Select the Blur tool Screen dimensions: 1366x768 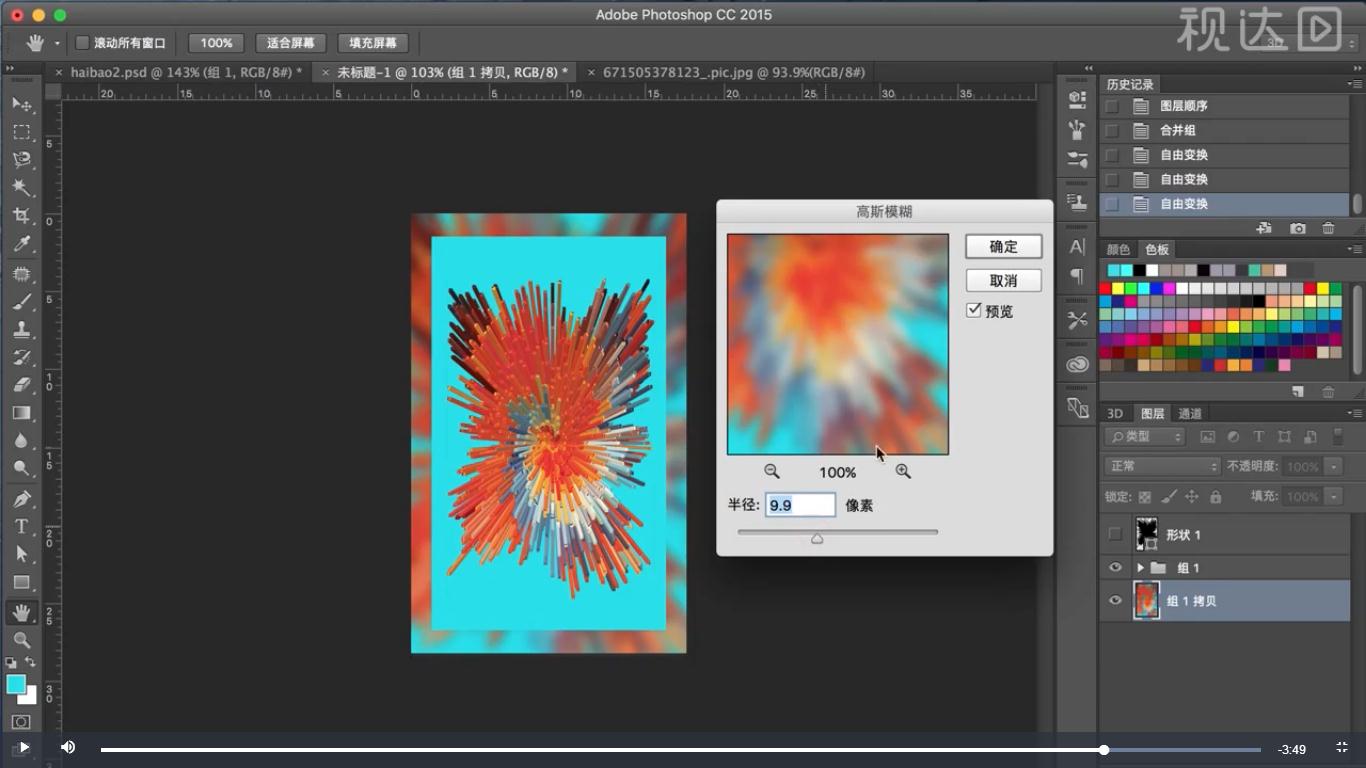(21, 441)
